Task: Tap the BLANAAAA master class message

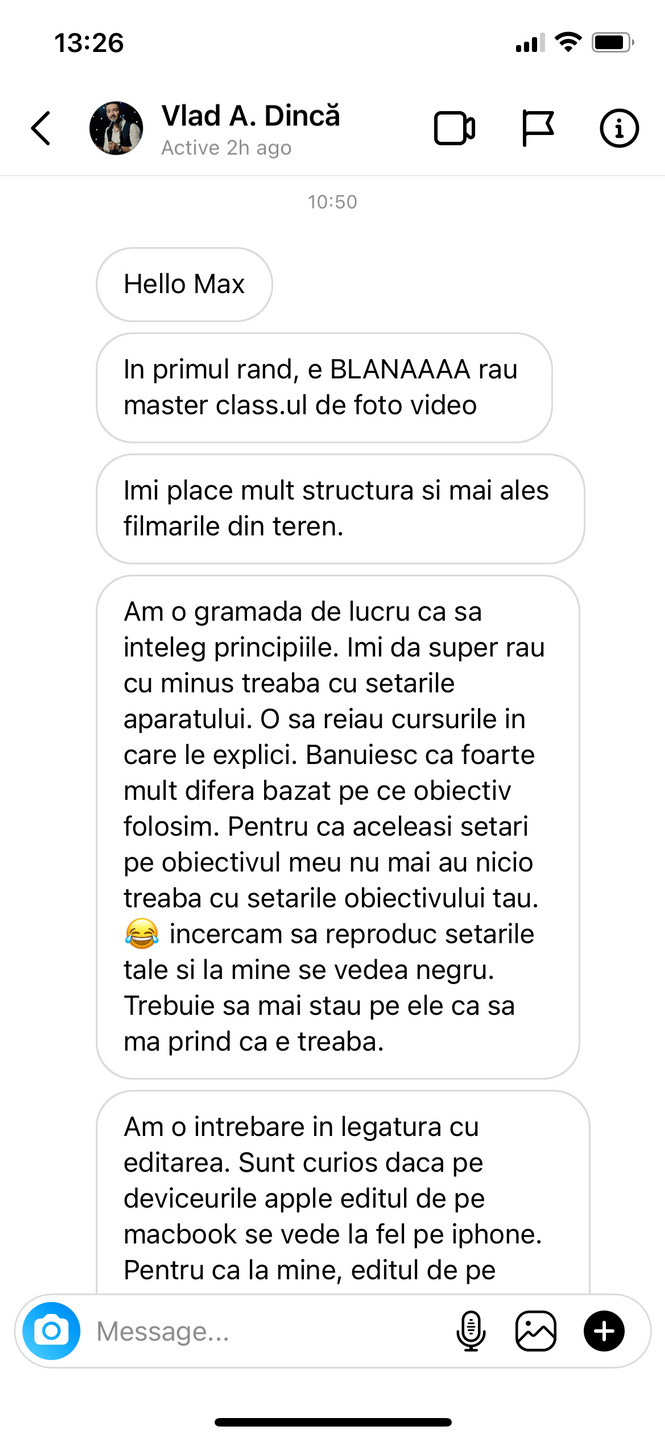Action: click(324, 387)
